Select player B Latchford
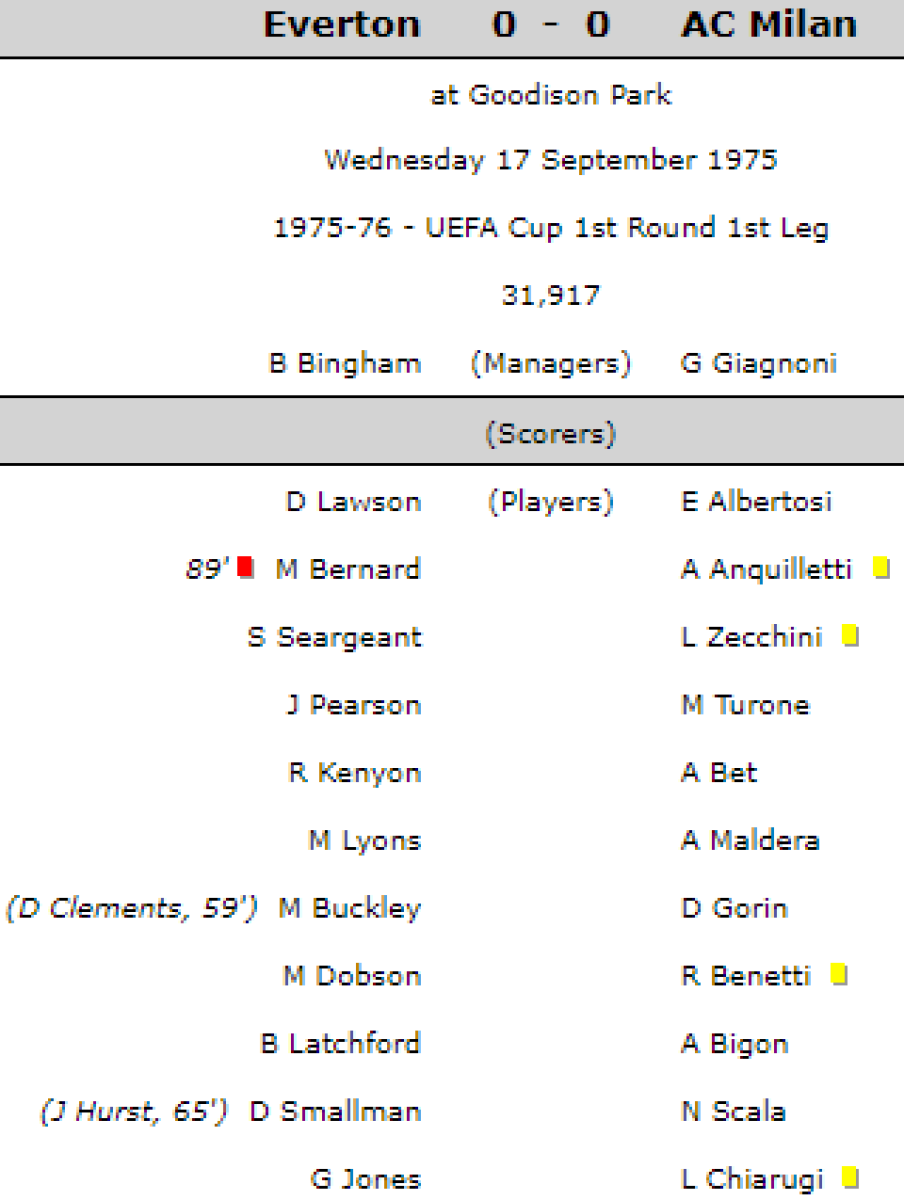The height and width of the screenshot is (1200, 904). 340,1044
